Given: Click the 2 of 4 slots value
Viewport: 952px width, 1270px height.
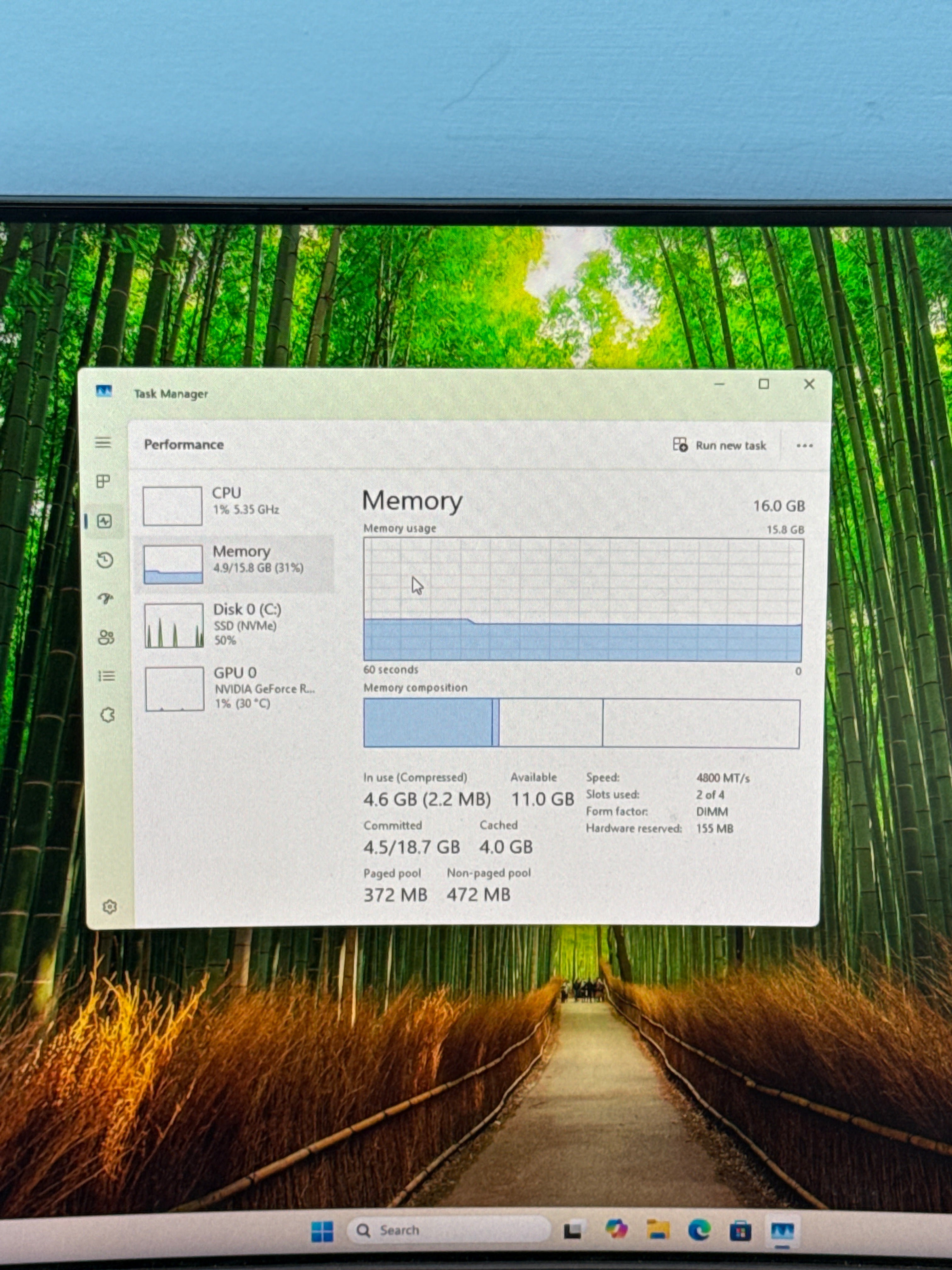Looking at the screenshot, I should coord(710,795).
